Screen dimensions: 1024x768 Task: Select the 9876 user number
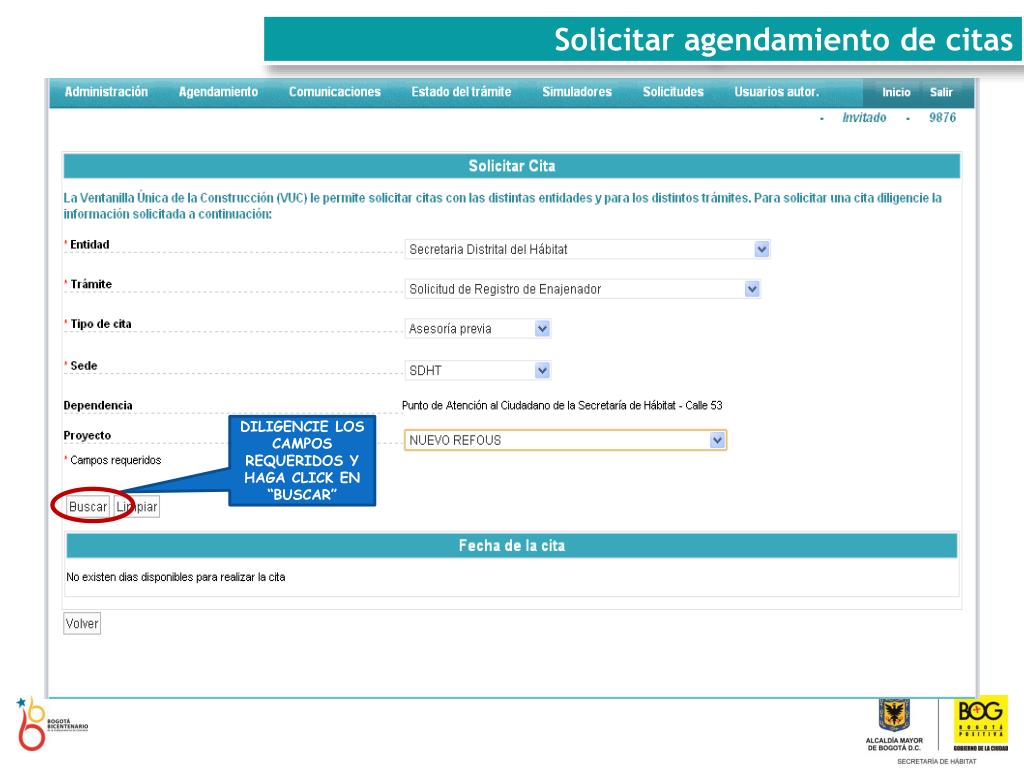click(942, 118)
